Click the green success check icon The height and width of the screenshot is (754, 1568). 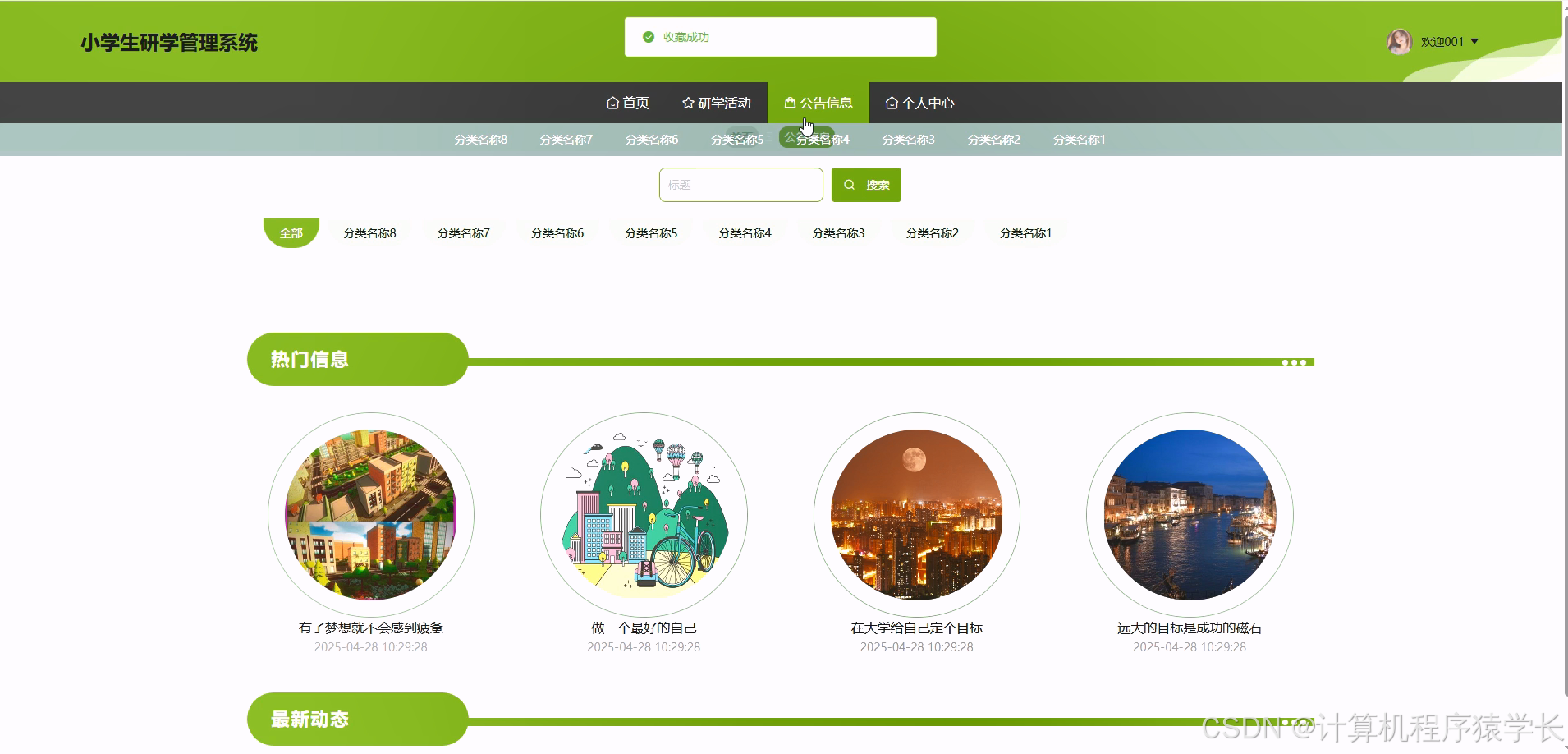coord(649,37)
